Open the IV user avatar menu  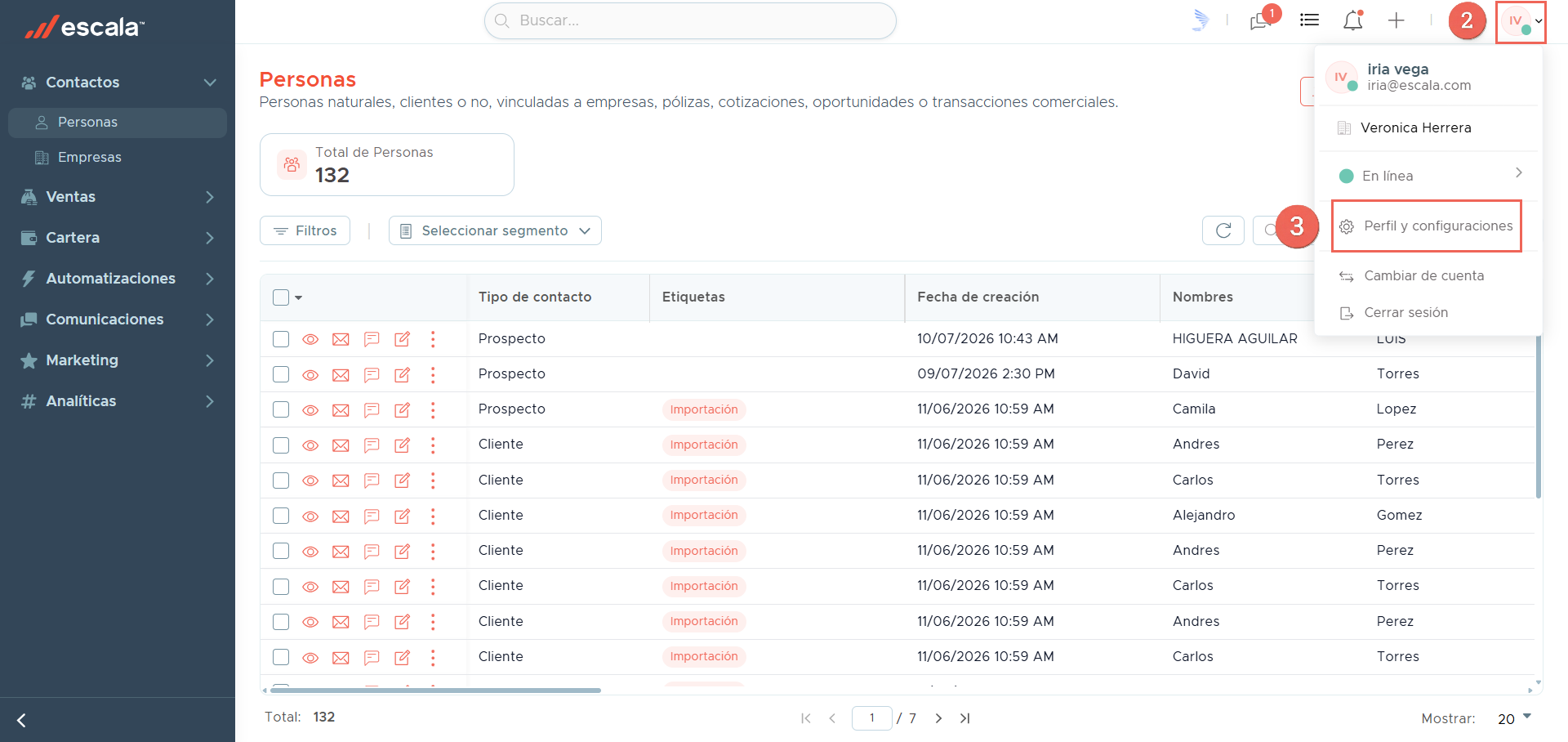coord(1521,21)
